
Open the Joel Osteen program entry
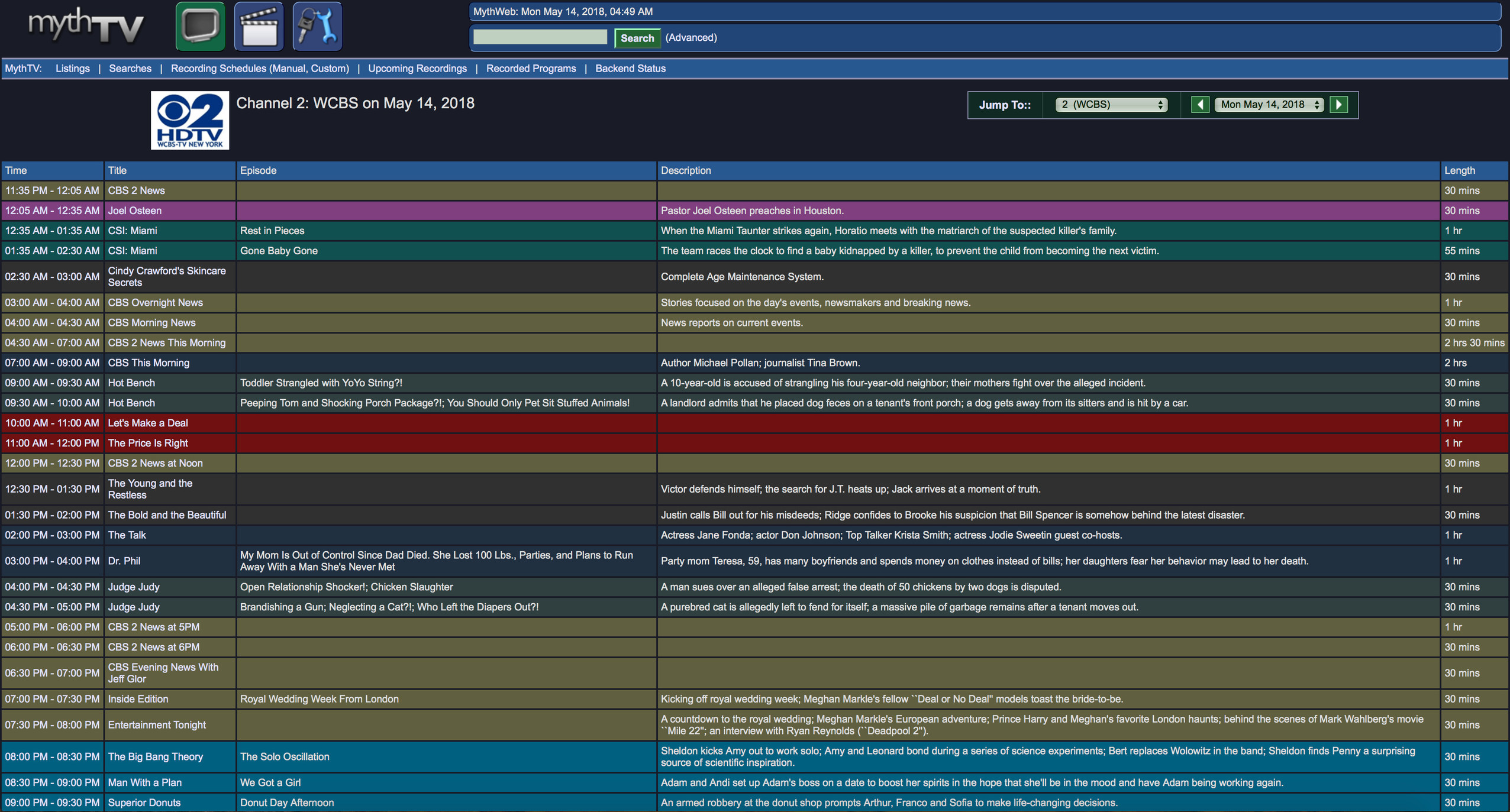(x=134, y=211)
